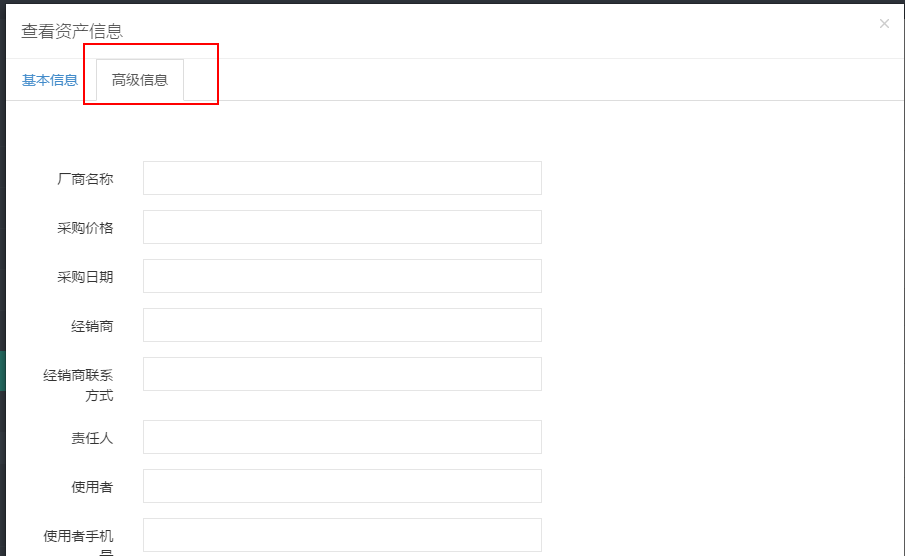Viewport: 905px width, 556px height.
Task: Close the 查看资产信息 dialog with X
Action: pos(884,24)
